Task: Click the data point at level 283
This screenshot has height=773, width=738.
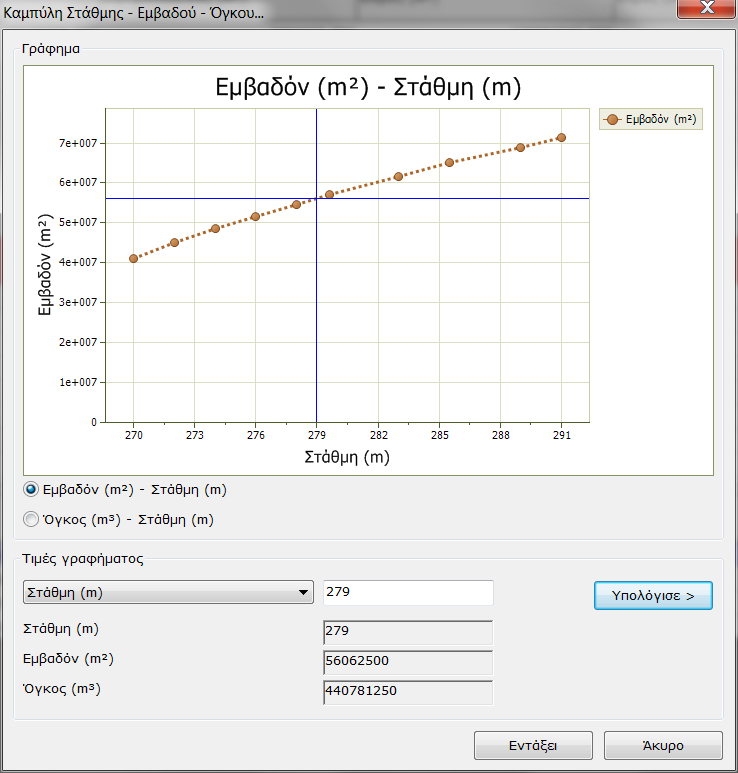Action: click(398, 176)
